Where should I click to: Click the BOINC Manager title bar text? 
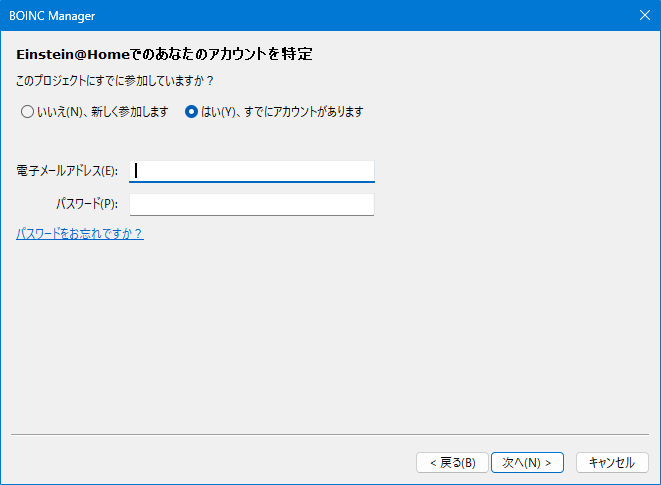point(52,16)
